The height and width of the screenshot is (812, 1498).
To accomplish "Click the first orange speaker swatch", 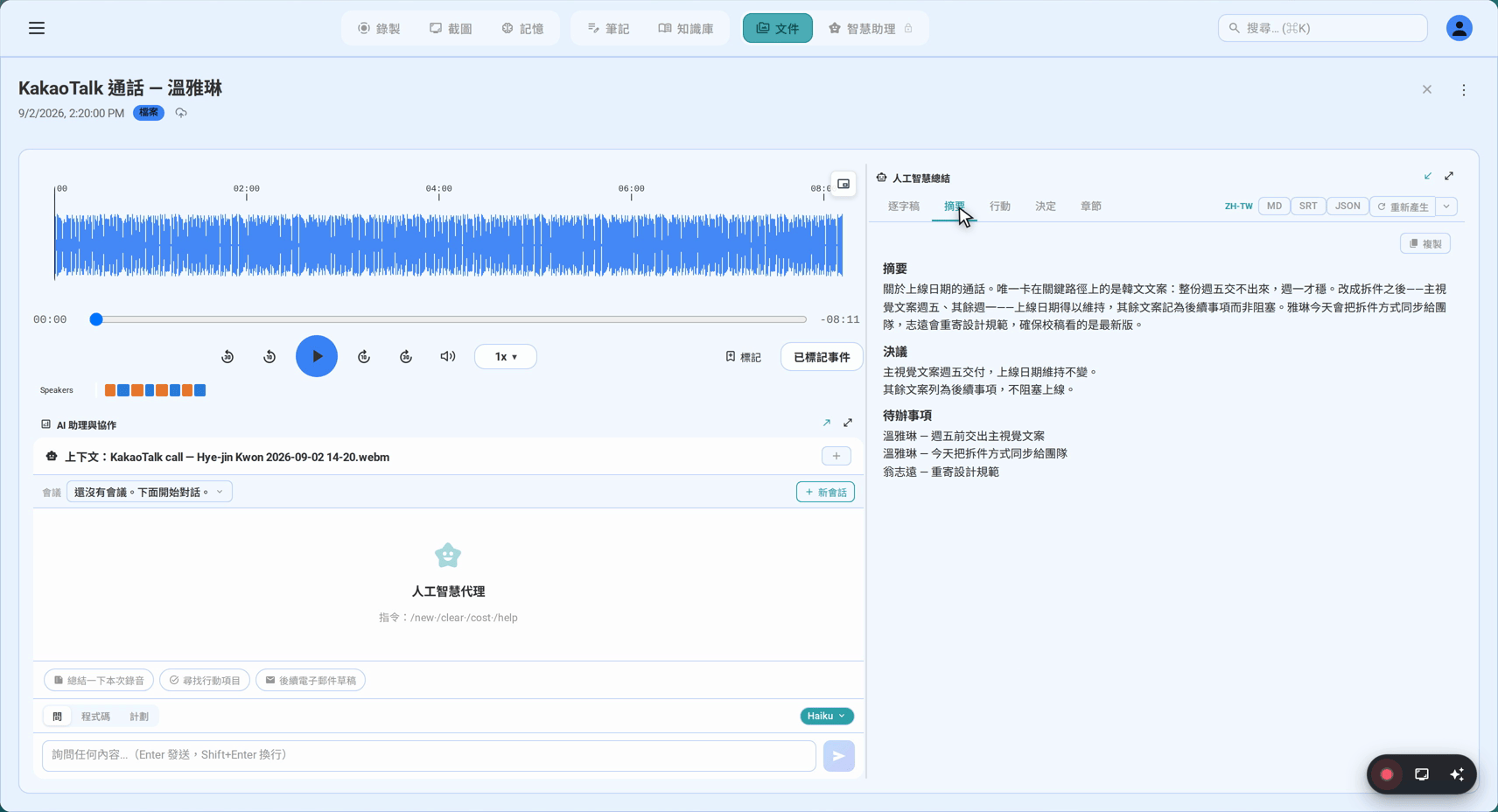I will pyautogui.click(x=110, y=390).
